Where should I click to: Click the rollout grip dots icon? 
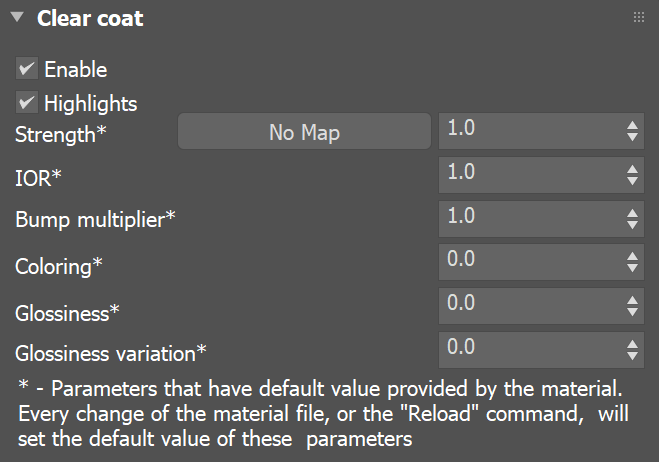638,17
